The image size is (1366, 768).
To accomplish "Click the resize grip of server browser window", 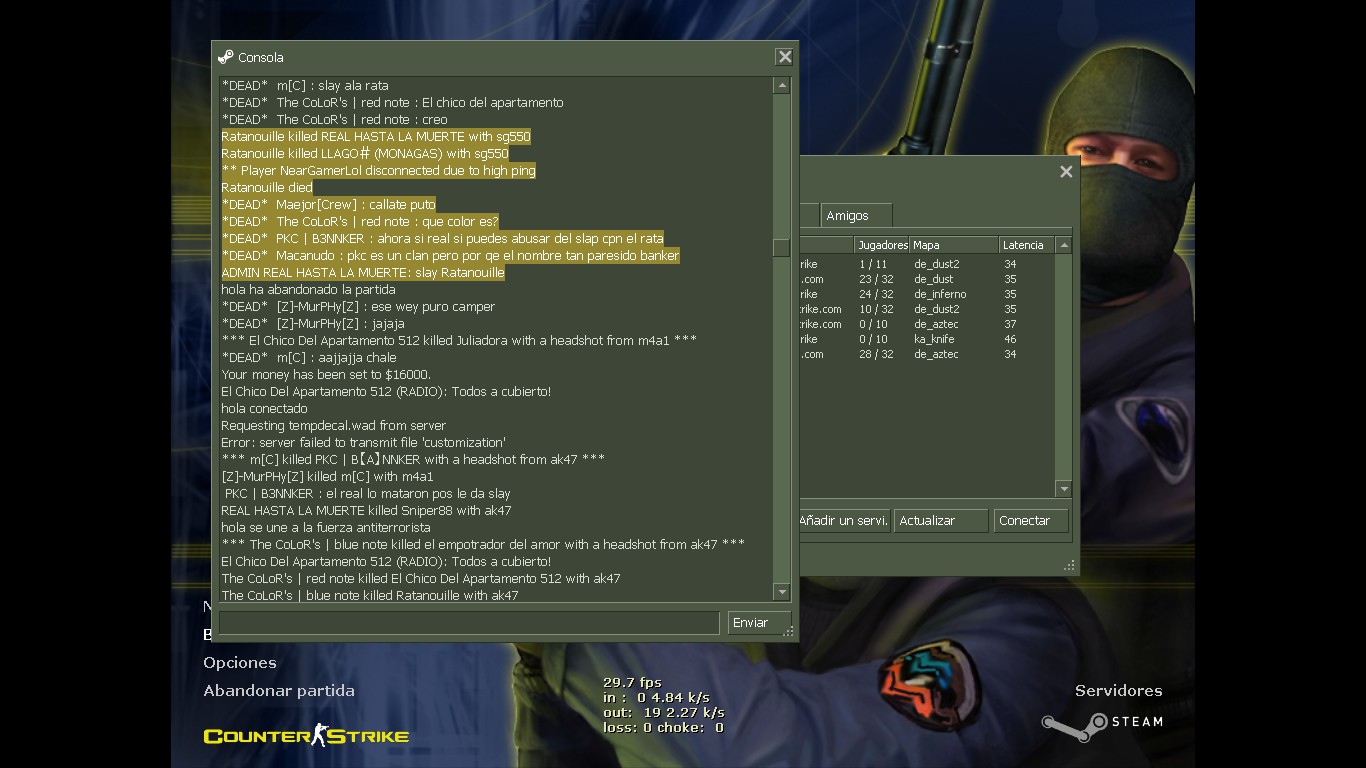I will point(1070,565).
